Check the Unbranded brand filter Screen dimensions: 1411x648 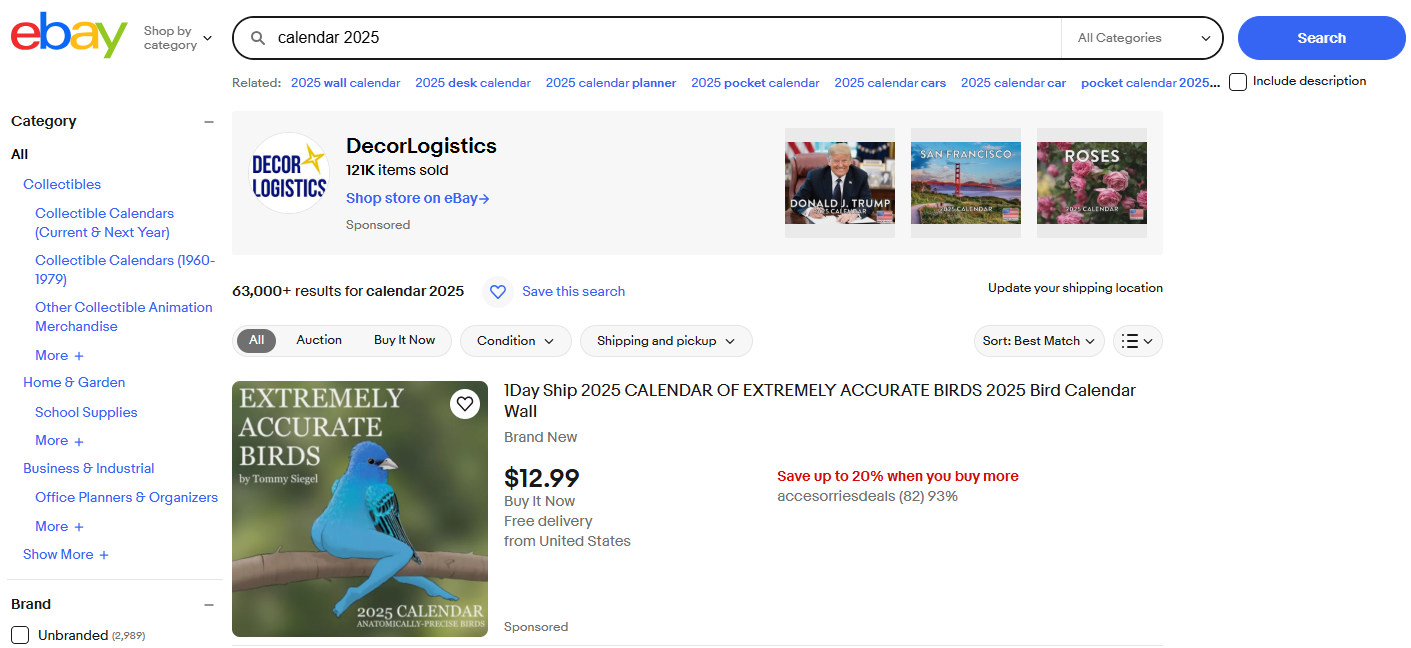coord(20,635)
